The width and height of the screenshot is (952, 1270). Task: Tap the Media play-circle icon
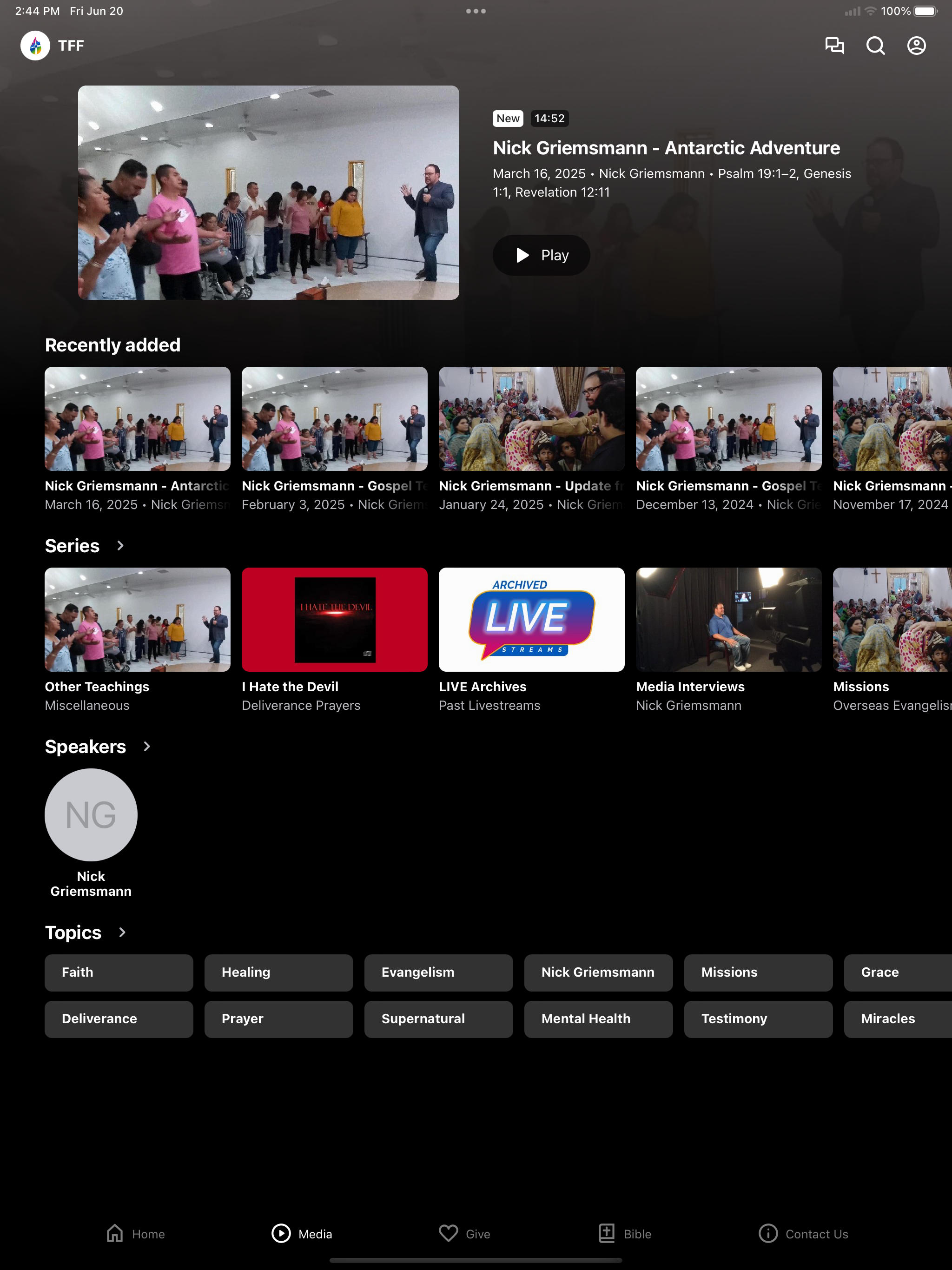(281, 1233)
